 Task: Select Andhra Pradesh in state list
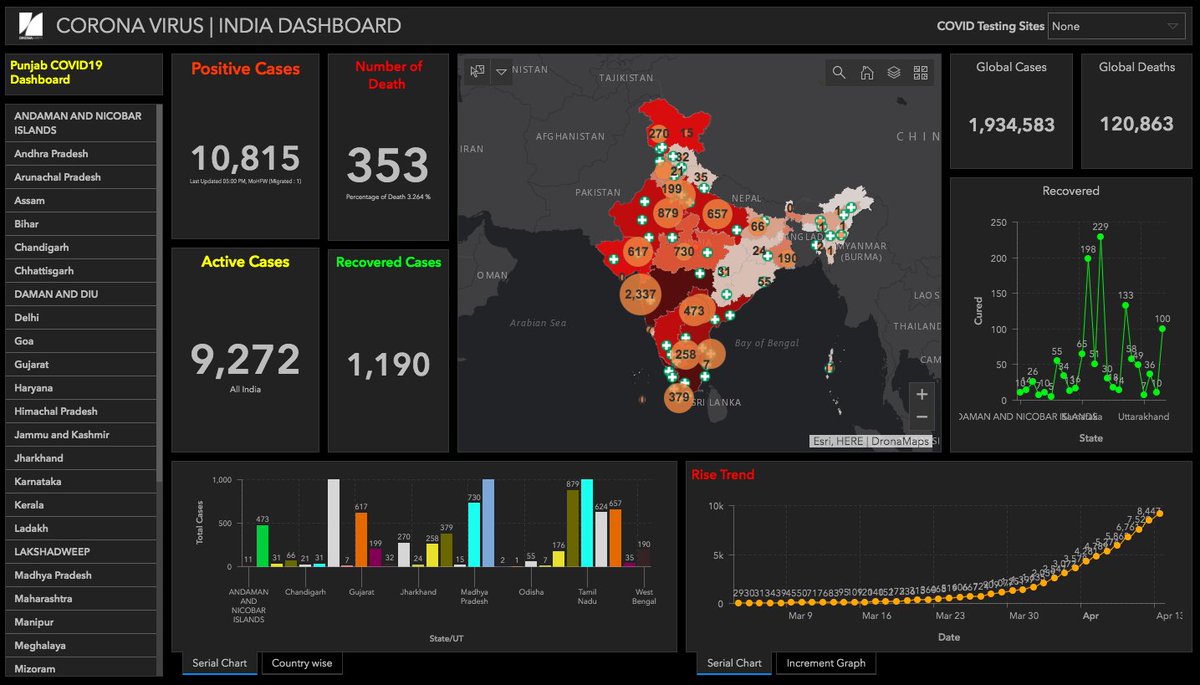pos(80,153)
